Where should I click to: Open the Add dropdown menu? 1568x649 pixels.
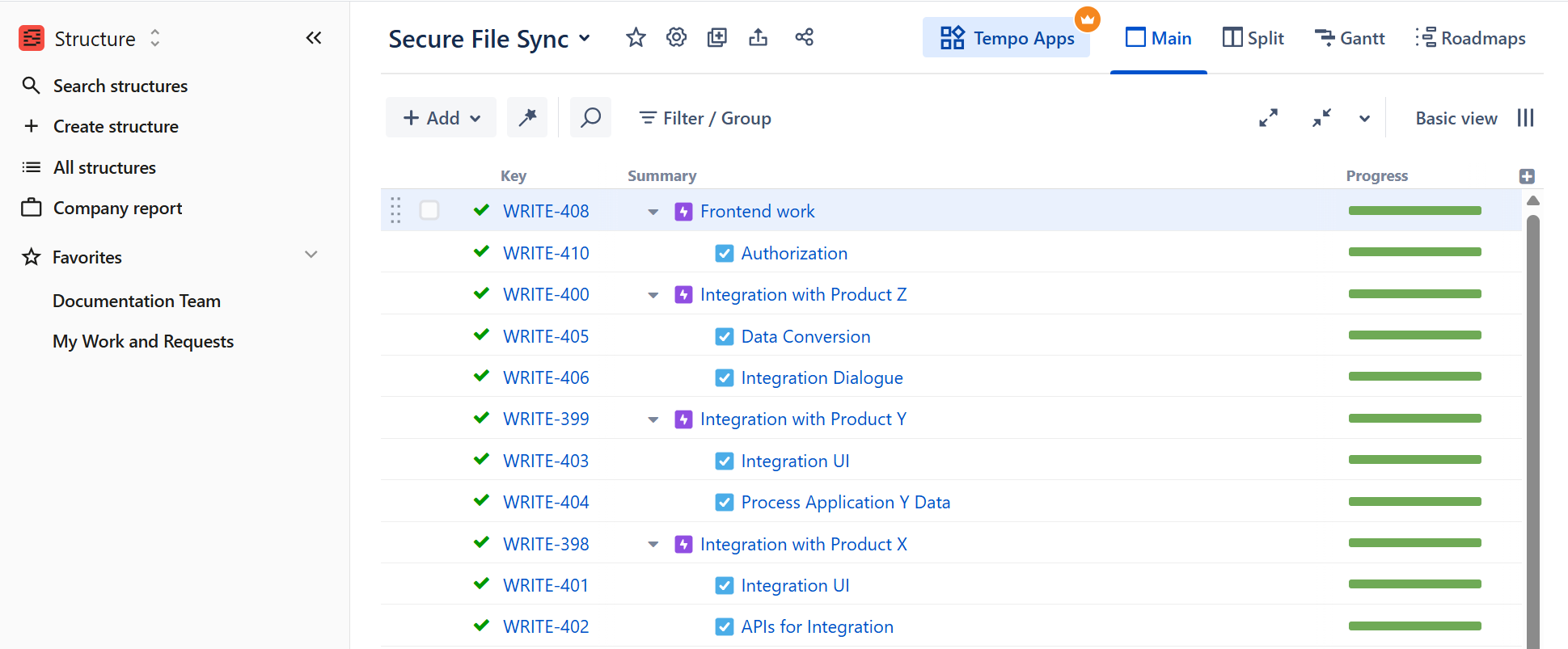[442, 118]
